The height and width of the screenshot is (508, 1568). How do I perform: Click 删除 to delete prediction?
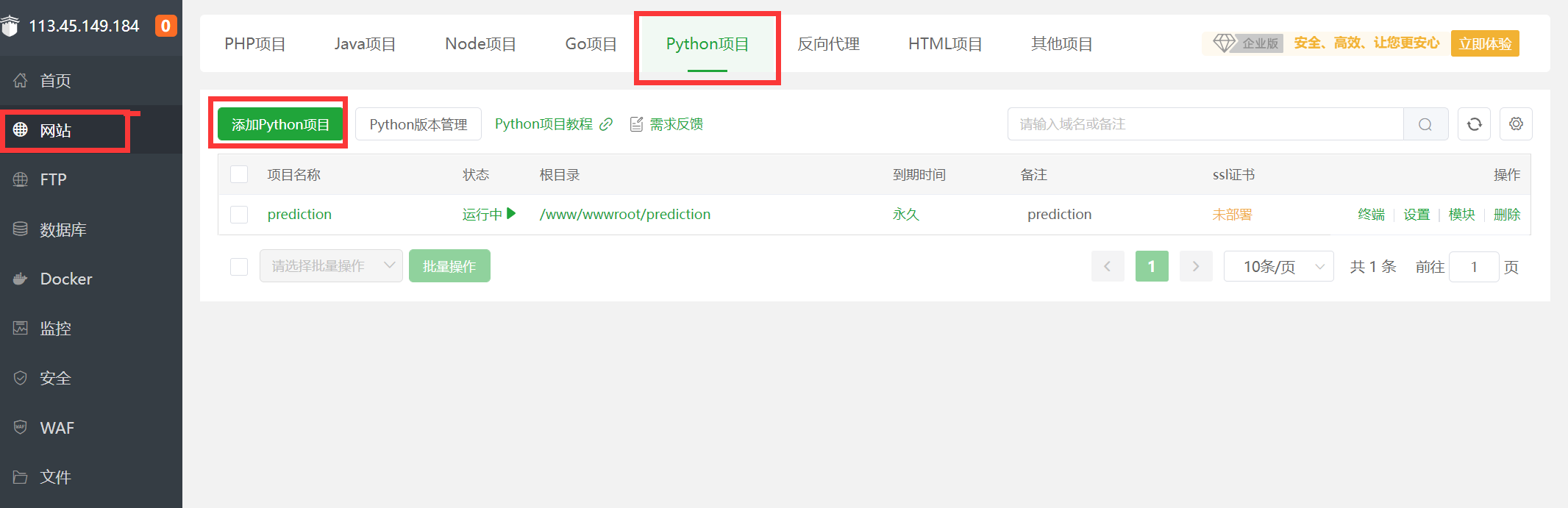pyautogui.click(x=1507, y=215)
